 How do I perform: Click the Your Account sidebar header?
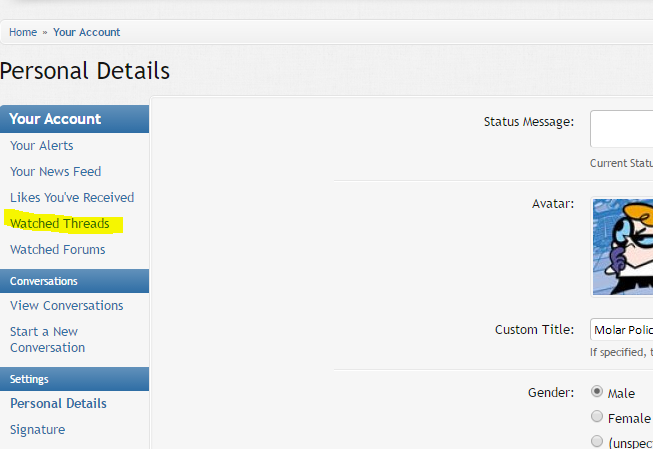click(x=55, y=119)
